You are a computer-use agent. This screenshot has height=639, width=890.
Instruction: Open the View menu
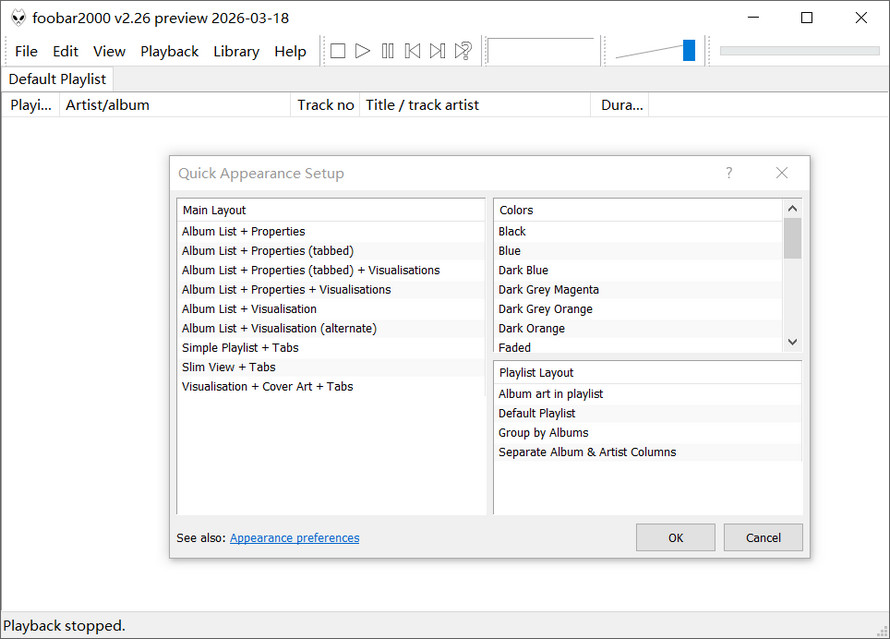point(109,51)
